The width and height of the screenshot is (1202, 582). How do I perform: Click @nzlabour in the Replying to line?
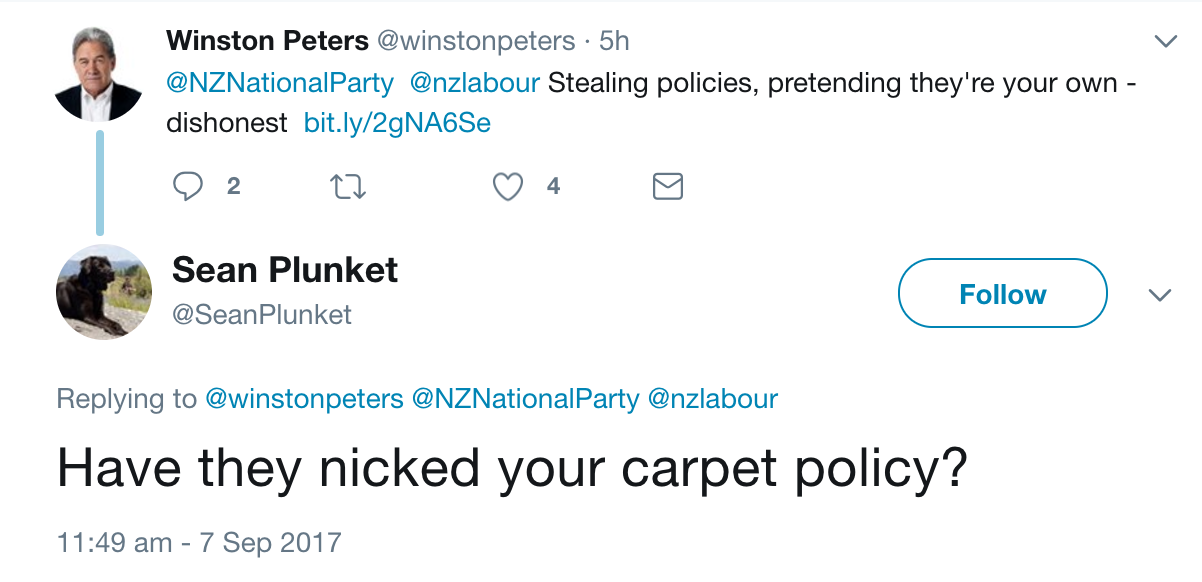pyautogui.click(x=713, y=399)
